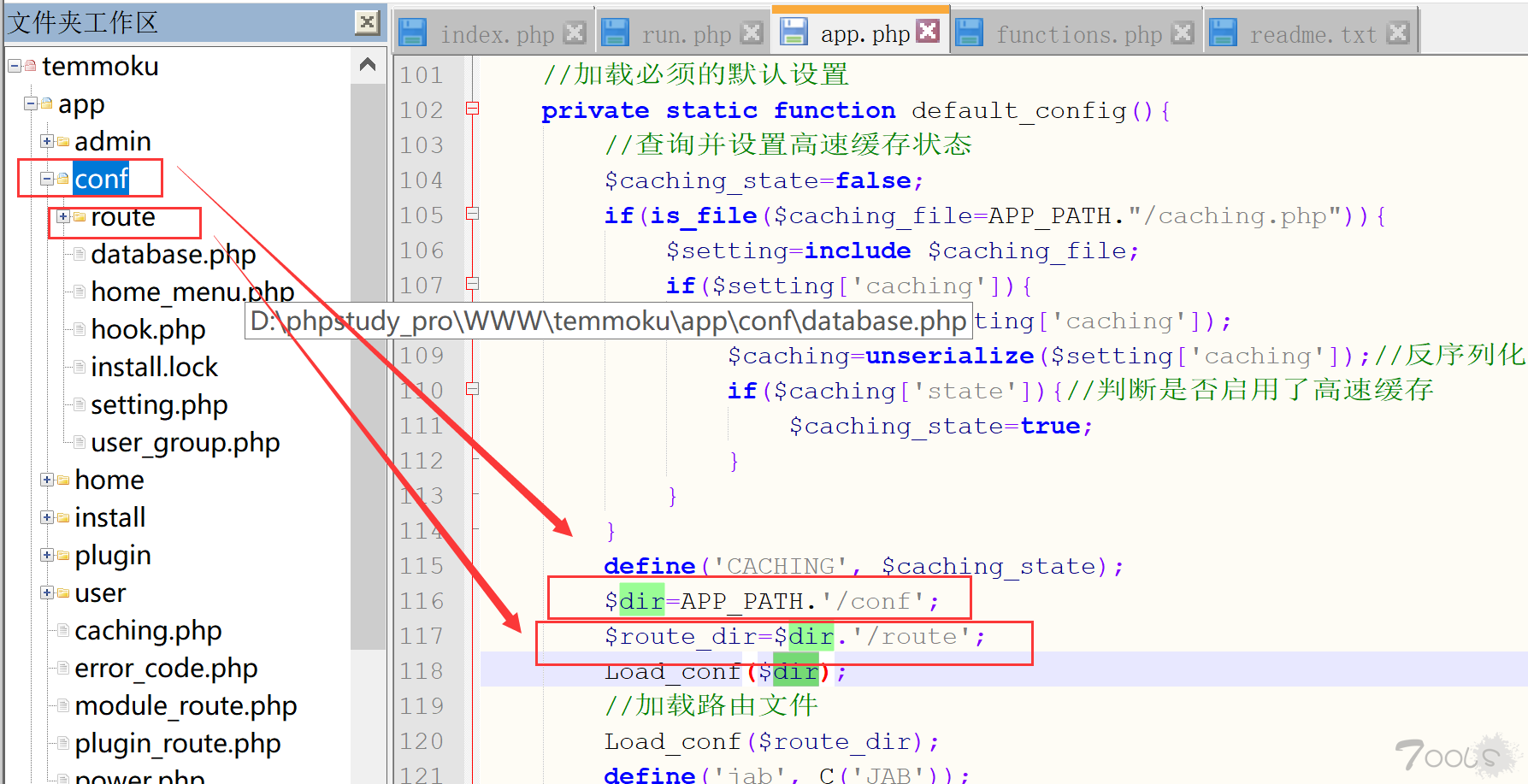Screen dimensions: 1528x784
Task: Click line number 116 in the gutter
Action: (422, 601)
